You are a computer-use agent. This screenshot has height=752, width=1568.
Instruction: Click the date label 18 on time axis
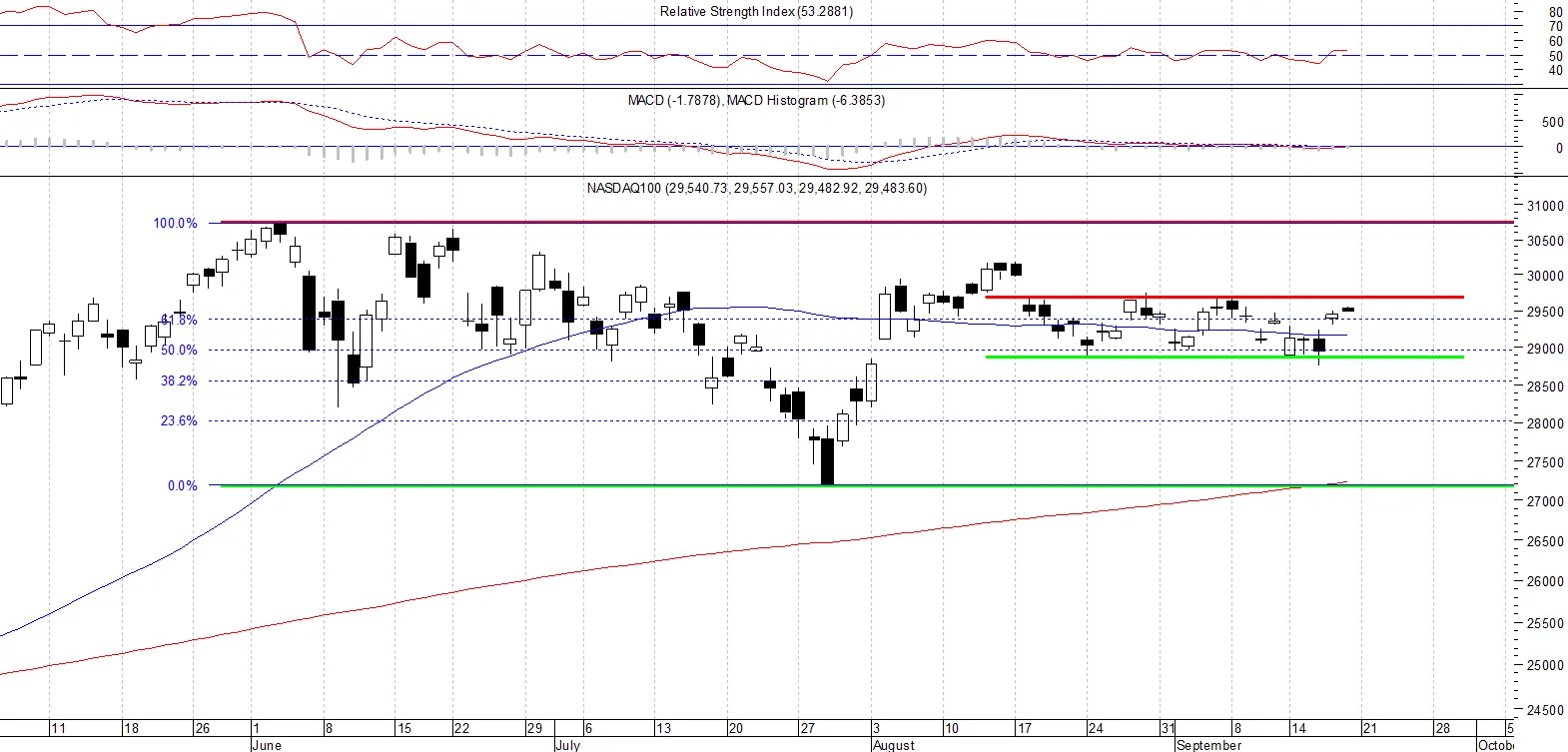pos(131,728)
